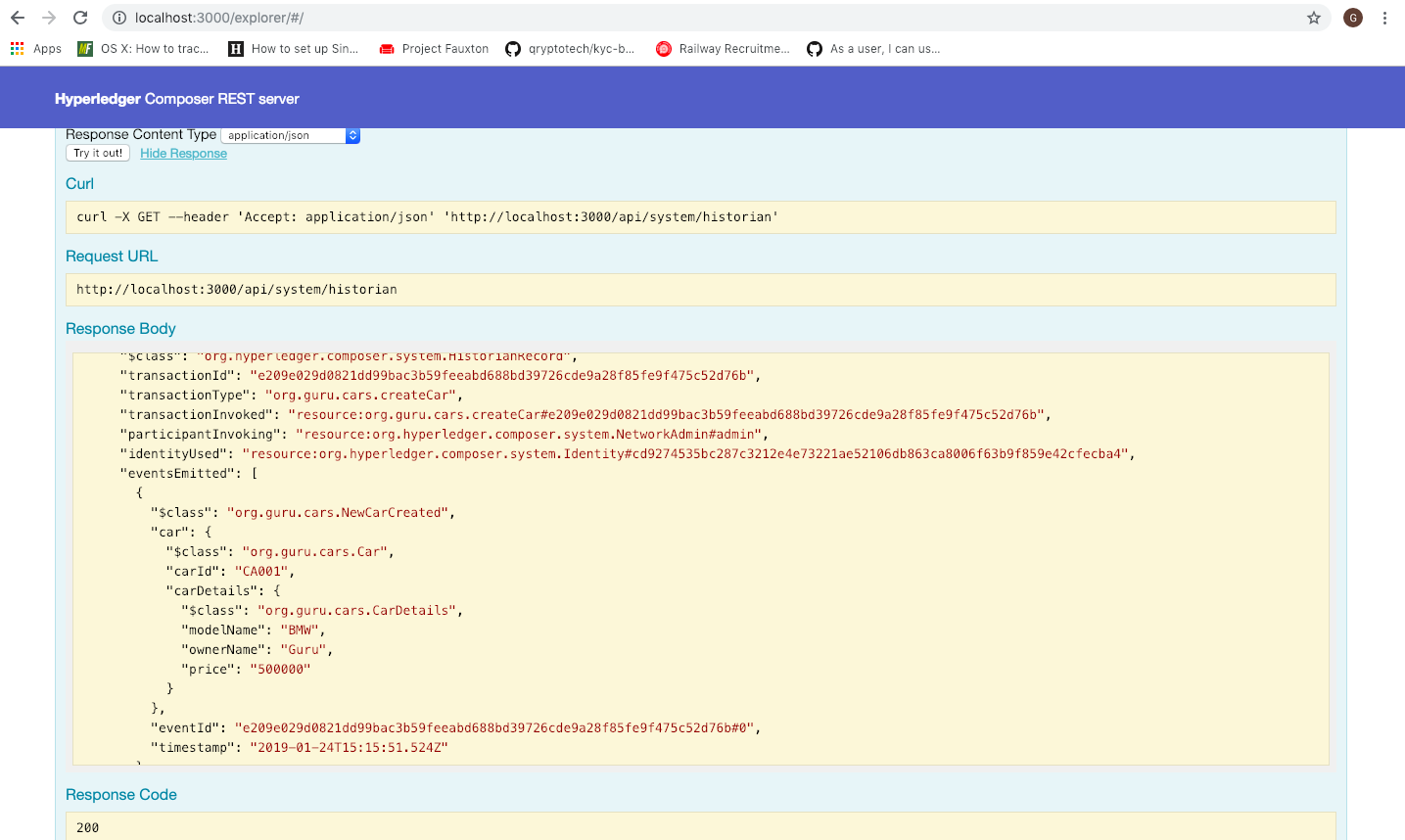Click the Hyperledger Composer REST server title
Image resolution: width=1405 pixels, height=840 pixels.
[177, 99]
